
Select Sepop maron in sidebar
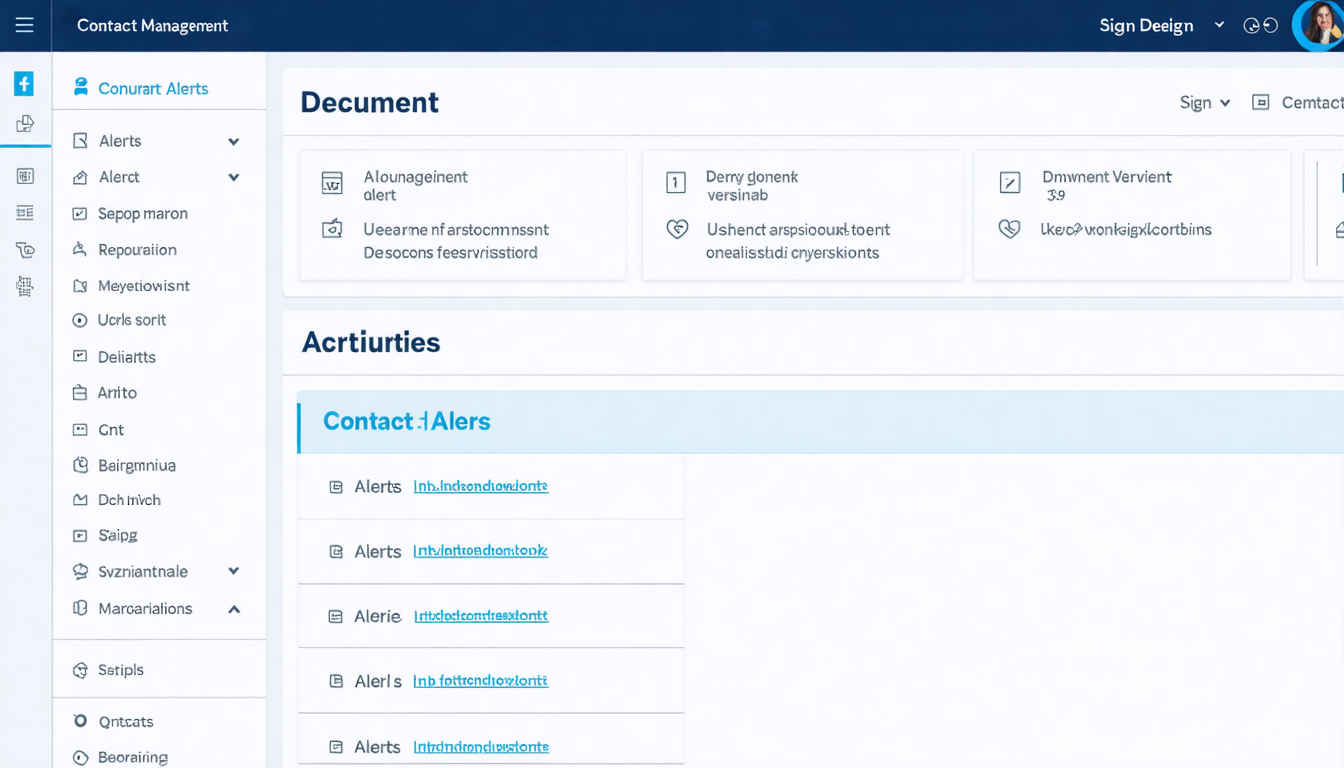click(x=143, y=213)
